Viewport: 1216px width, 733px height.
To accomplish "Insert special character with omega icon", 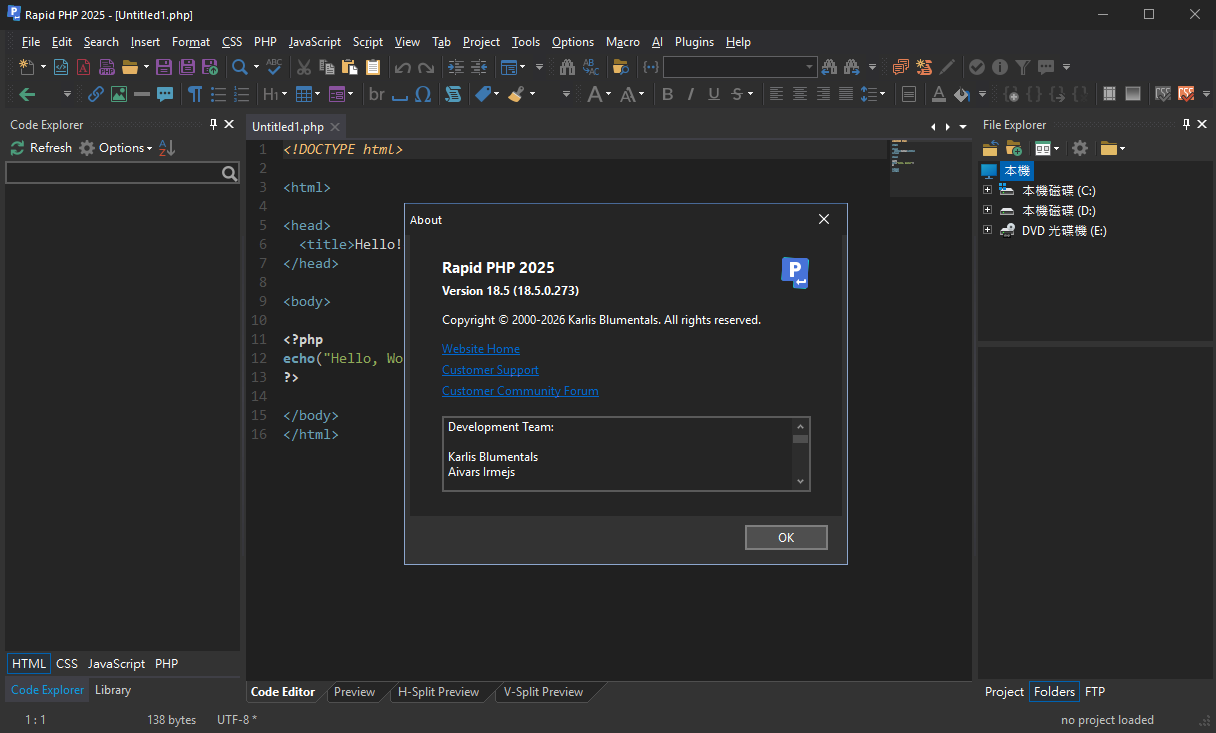I will 423,94.
